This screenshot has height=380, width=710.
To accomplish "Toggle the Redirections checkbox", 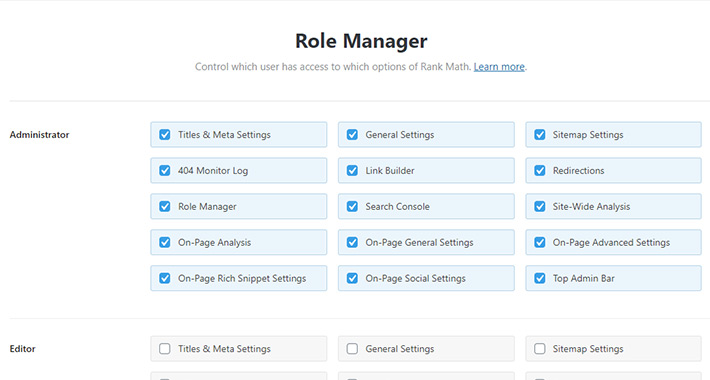I will pos(540,170).
